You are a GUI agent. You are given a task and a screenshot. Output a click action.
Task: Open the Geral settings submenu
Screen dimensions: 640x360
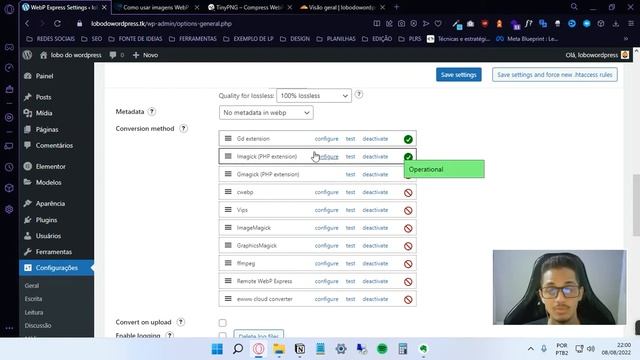point(32,286)
